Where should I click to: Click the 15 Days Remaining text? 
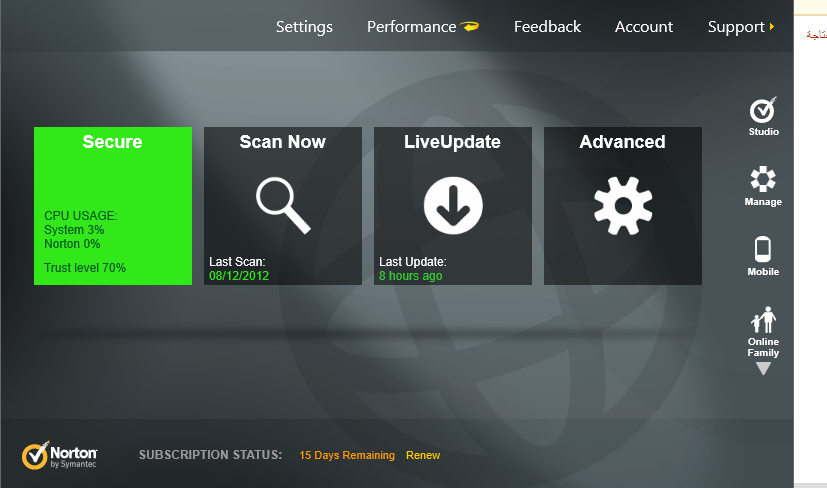coord(347,455)
